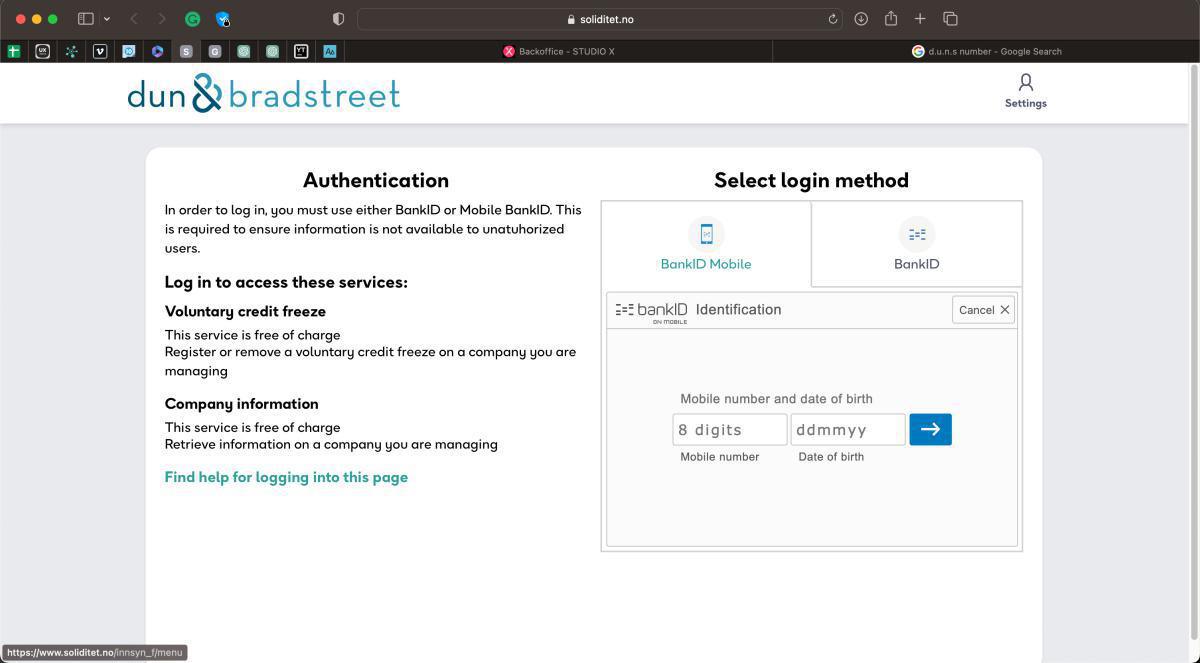Click the privacy shield icon
1200x663 pixels.
point(338,19)
